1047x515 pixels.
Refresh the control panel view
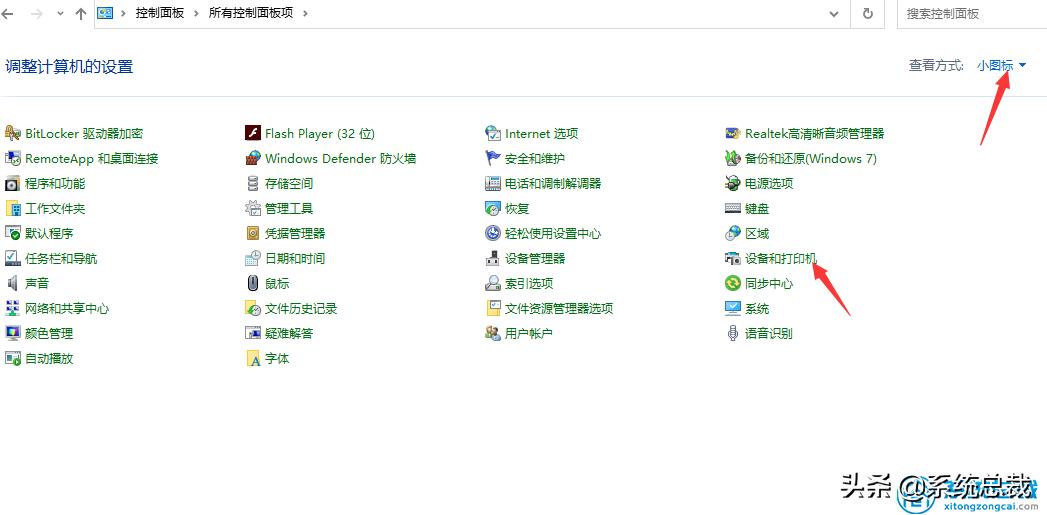[x=868, y=13]
